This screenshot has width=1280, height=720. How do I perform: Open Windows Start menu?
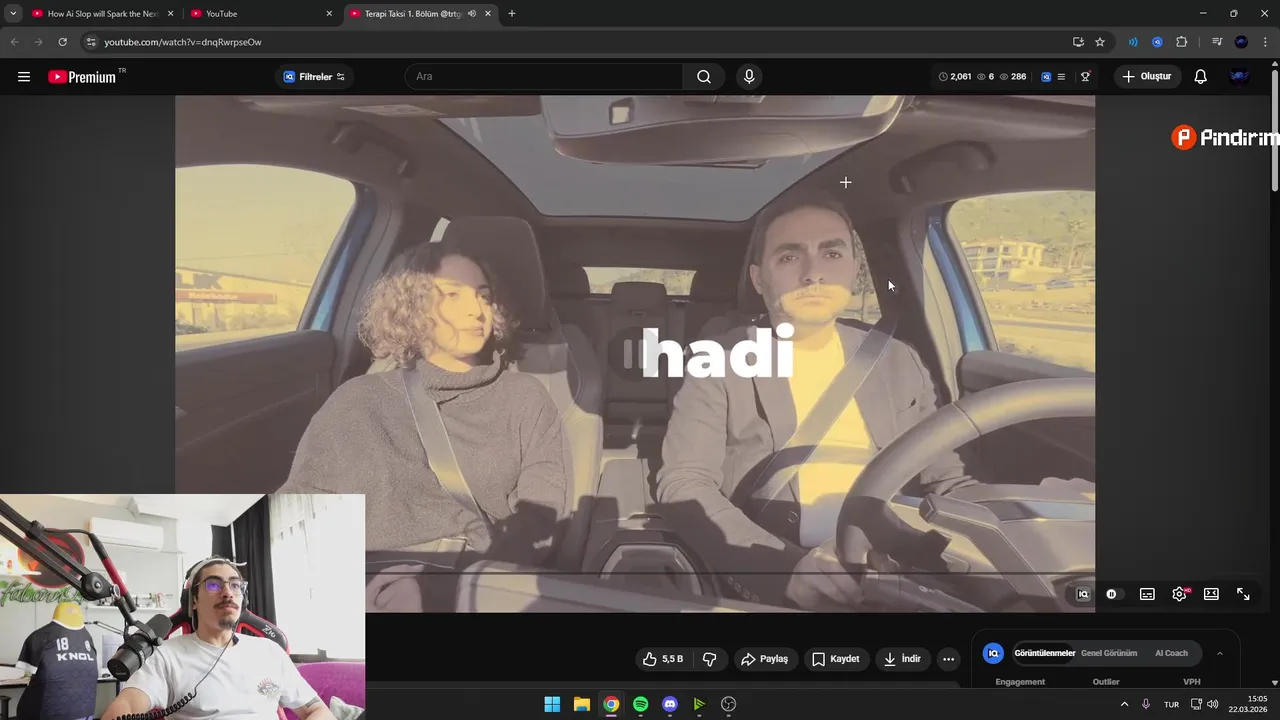tap(552, 704)
